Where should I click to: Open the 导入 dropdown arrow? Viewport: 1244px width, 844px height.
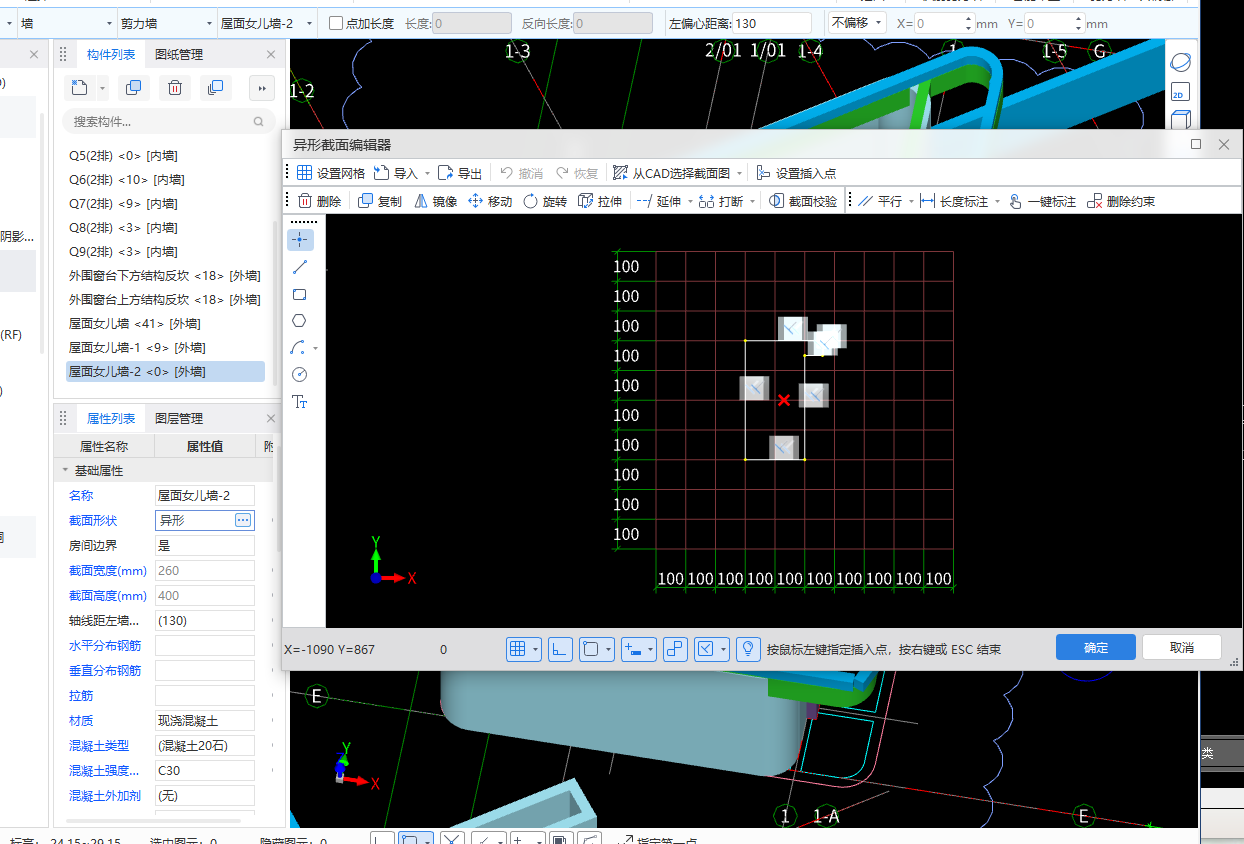pos(428,174)
